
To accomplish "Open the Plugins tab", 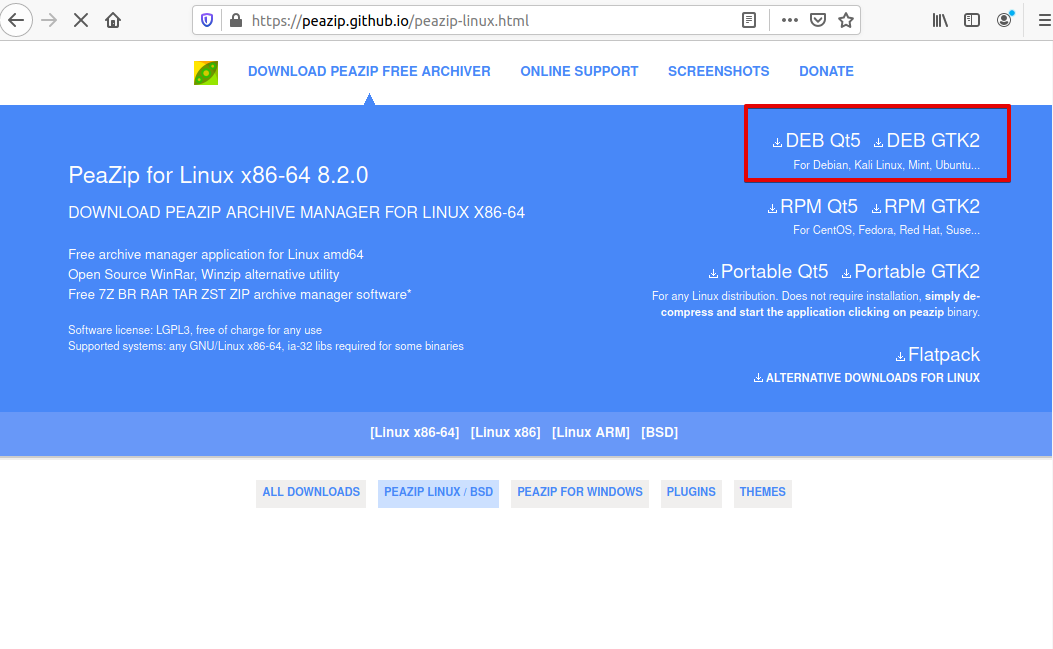I will point(691,493).
